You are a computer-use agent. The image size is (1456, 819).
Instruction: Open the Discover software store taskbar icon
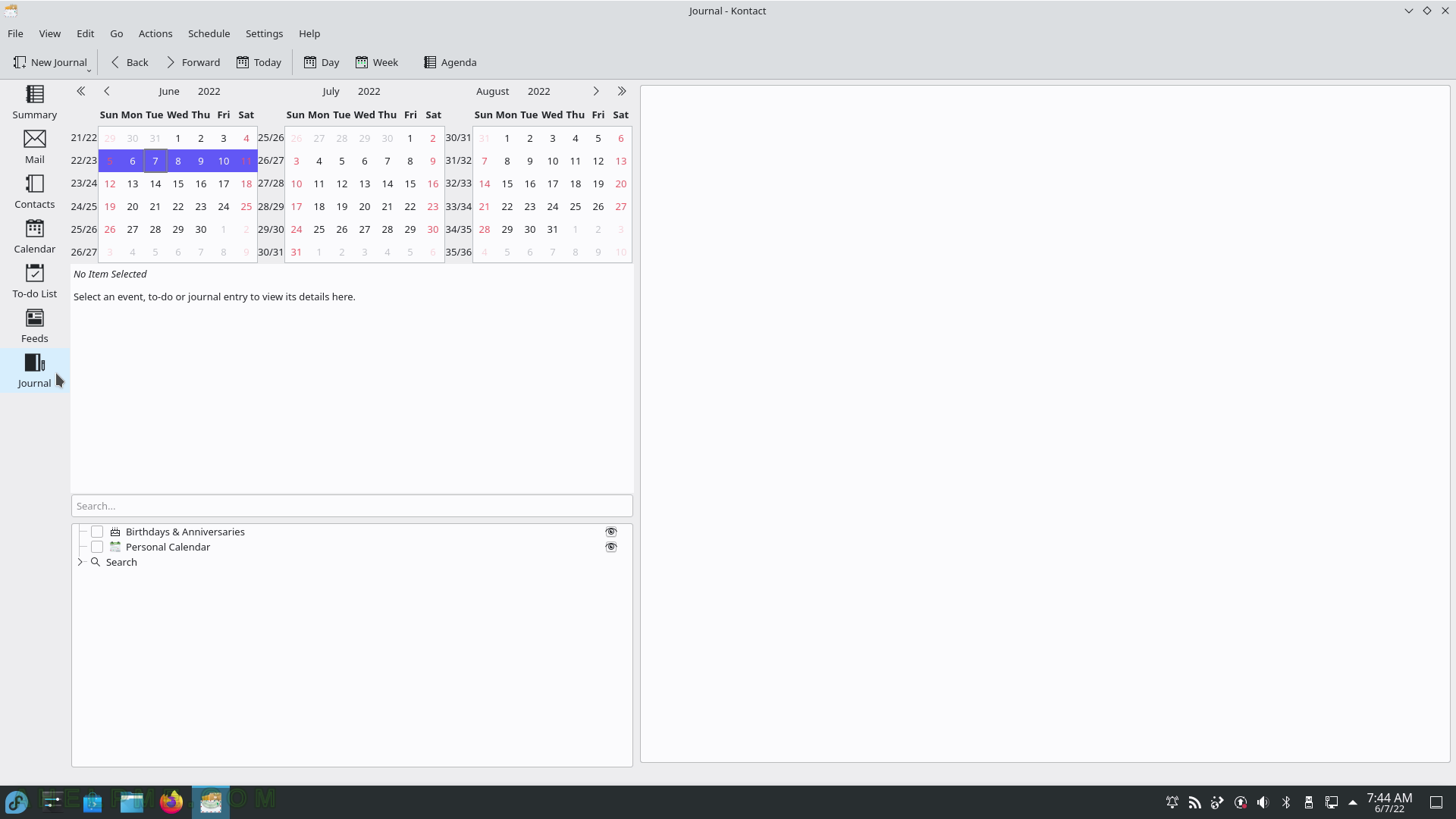coord(93,802)
